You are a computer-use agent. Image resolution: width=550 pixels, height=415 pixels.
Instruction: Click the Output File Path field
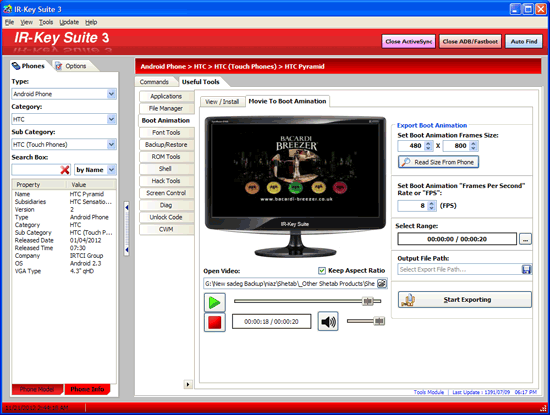[x=460, y=269]
